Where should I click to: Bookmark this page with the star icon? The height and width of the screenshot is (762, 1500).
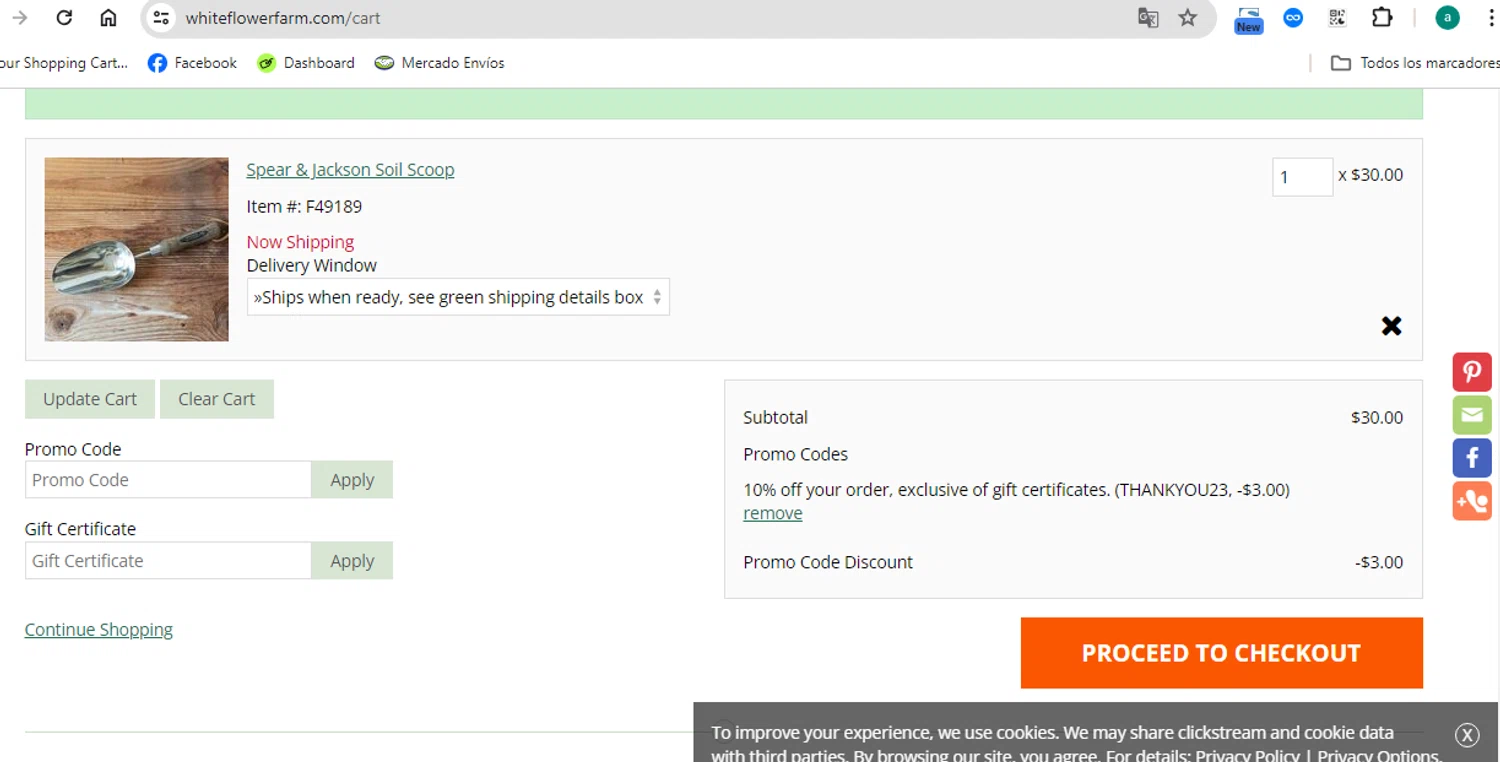tap(1188, 18)
